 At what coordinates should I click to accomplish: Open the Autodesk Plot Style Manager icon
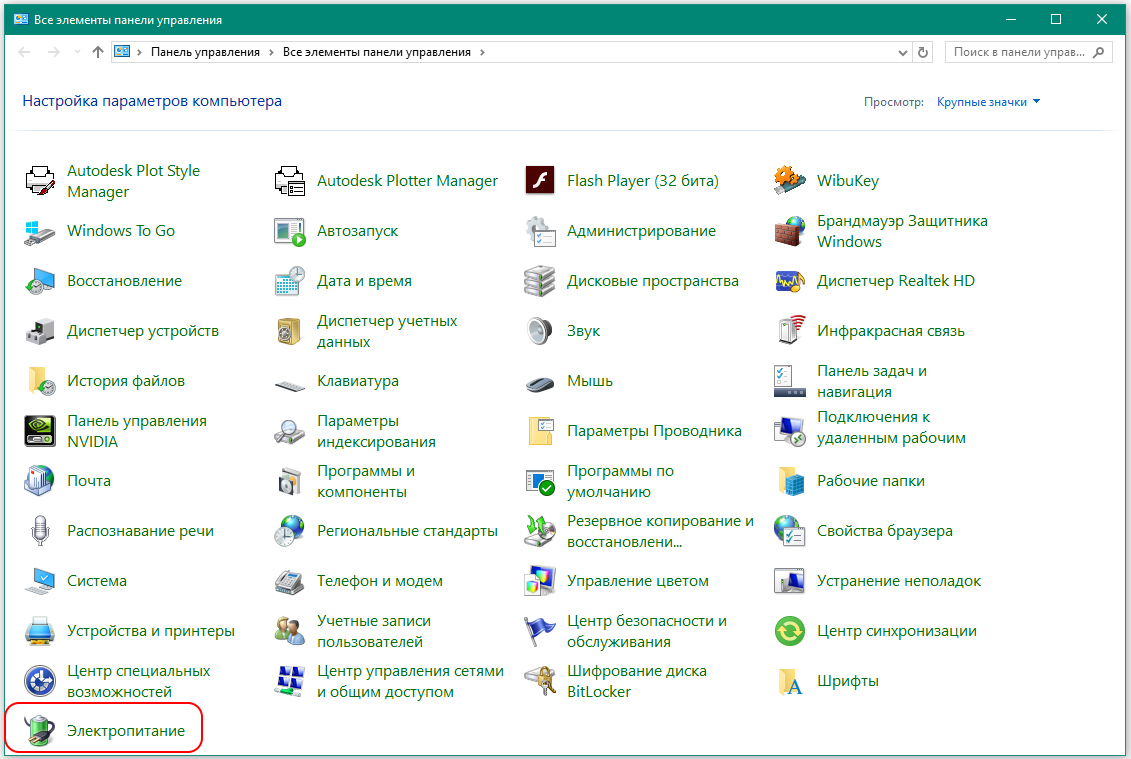click(x=40, y=180)
